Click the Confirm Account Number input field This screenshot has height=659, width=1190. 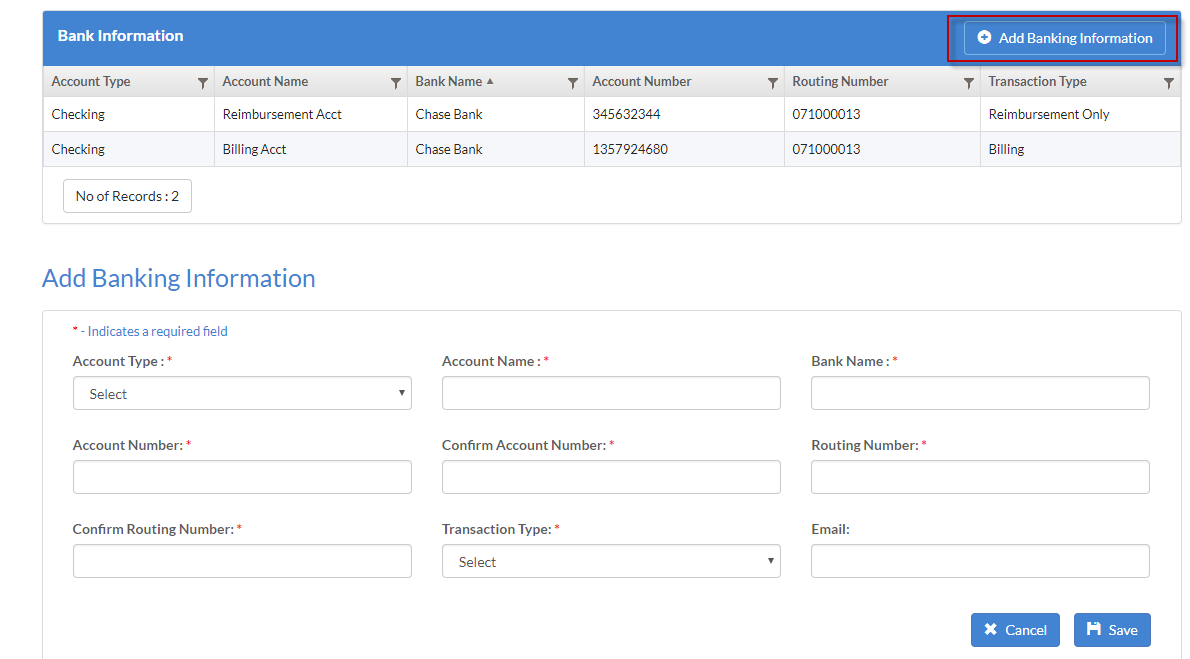[x=611, y=477]
